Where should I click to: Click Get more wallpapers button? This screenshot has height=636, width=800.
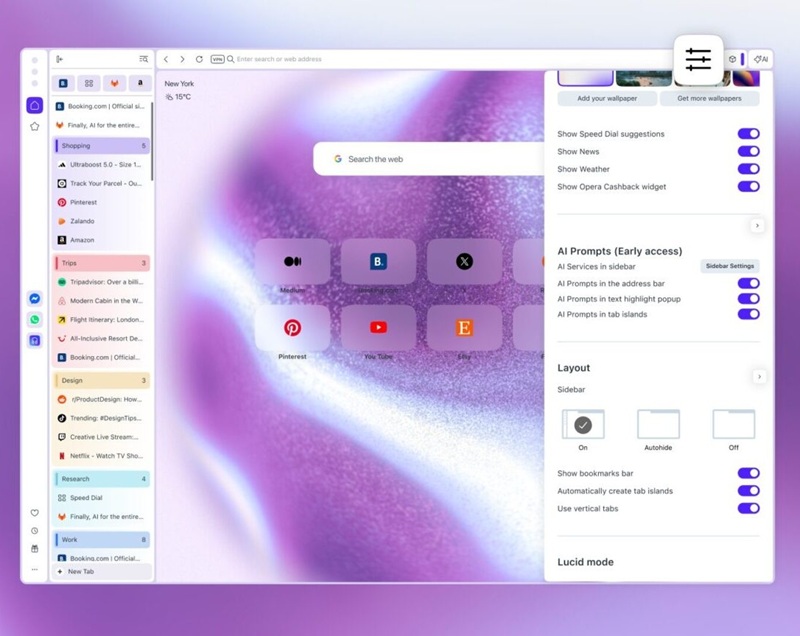[709, 98]
